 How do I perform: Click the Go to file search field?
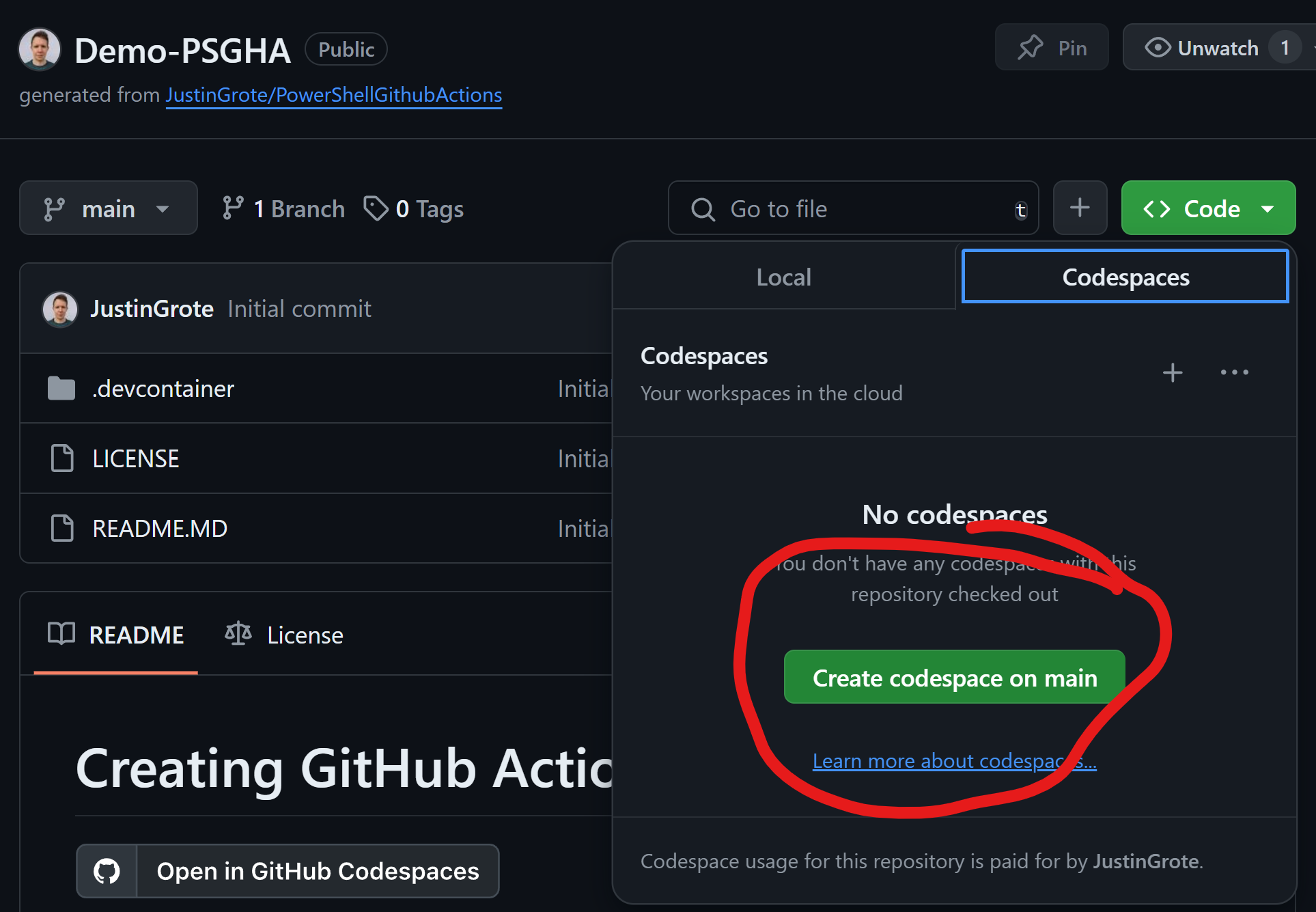(852, 208)
